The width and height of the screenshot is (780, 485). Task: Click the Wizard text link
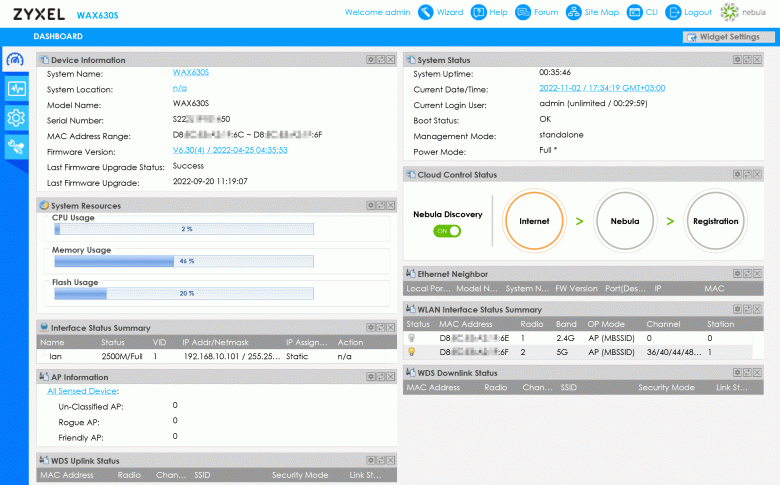click(x=450, y=12)
